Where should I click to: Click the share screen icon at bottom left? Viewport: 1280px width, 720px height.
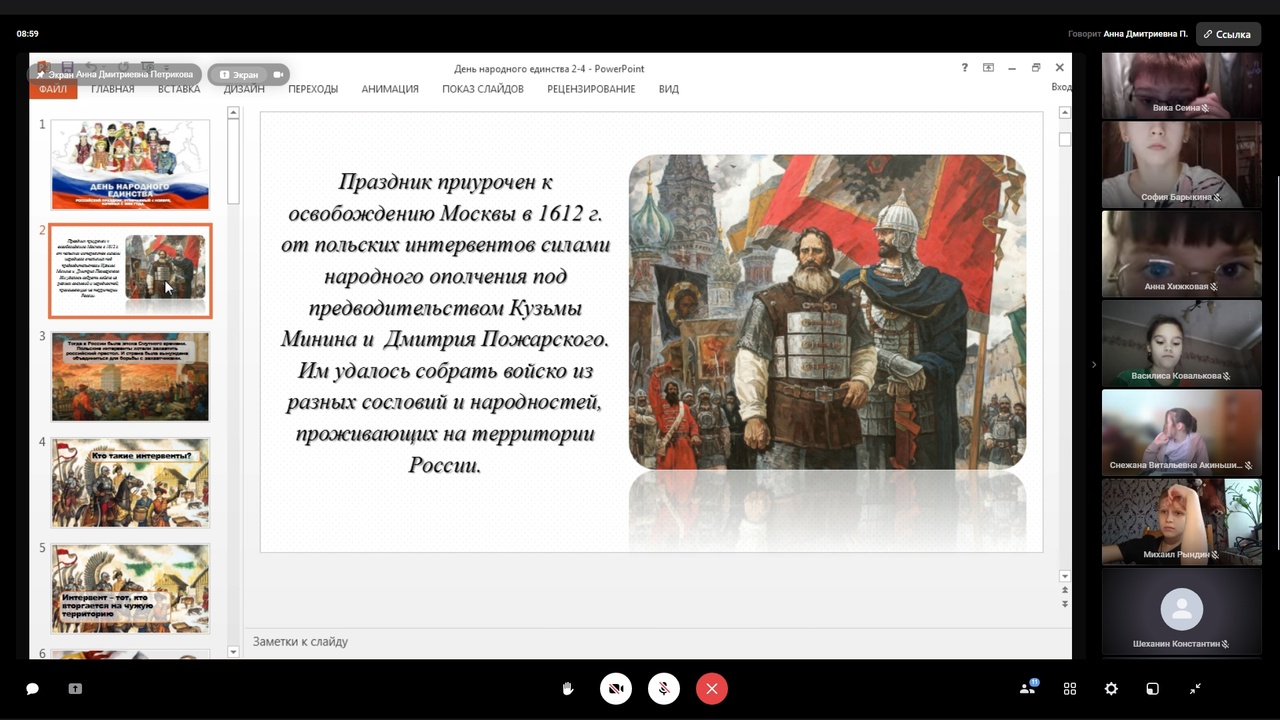point(75,689)
